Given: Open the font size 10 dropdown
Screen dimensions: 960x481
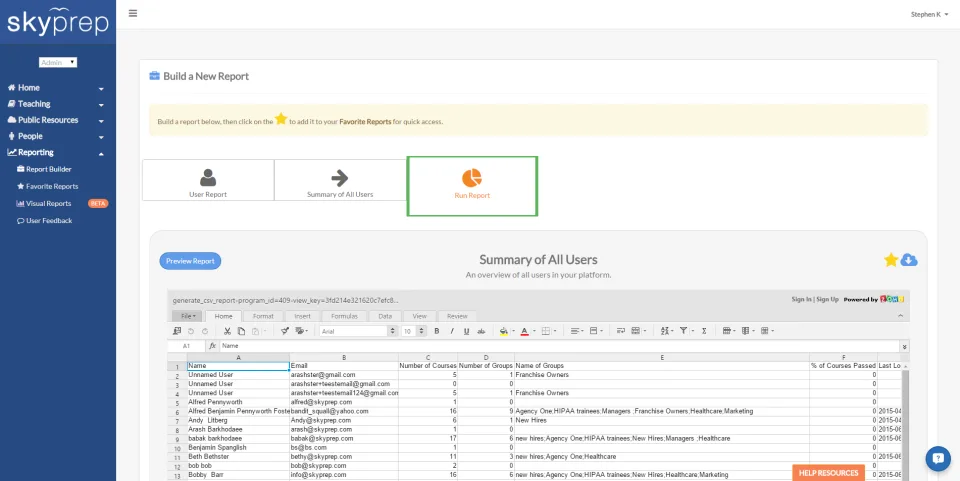Looking at the screenshot, I should pyautogui.click(x=414, y=331).
